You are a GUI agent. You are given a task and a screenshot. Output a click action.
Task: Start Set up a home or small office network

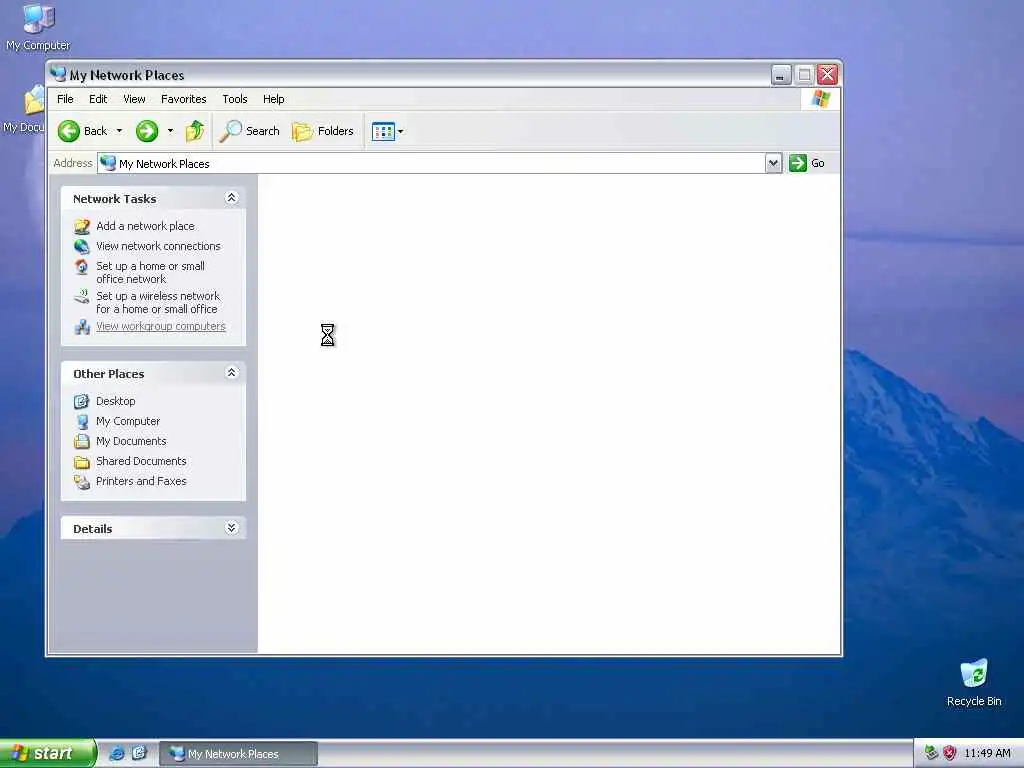(150, 272)
